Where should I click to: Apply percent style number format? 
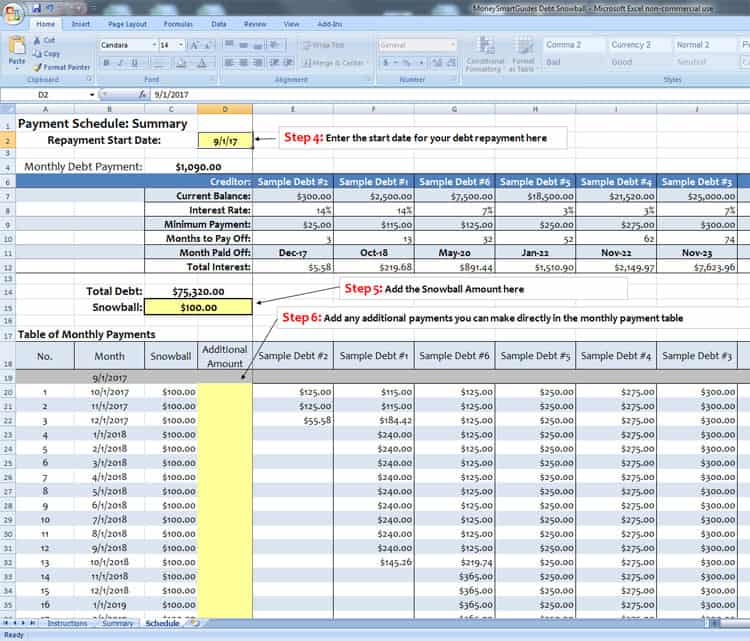[x=406, y=63]
